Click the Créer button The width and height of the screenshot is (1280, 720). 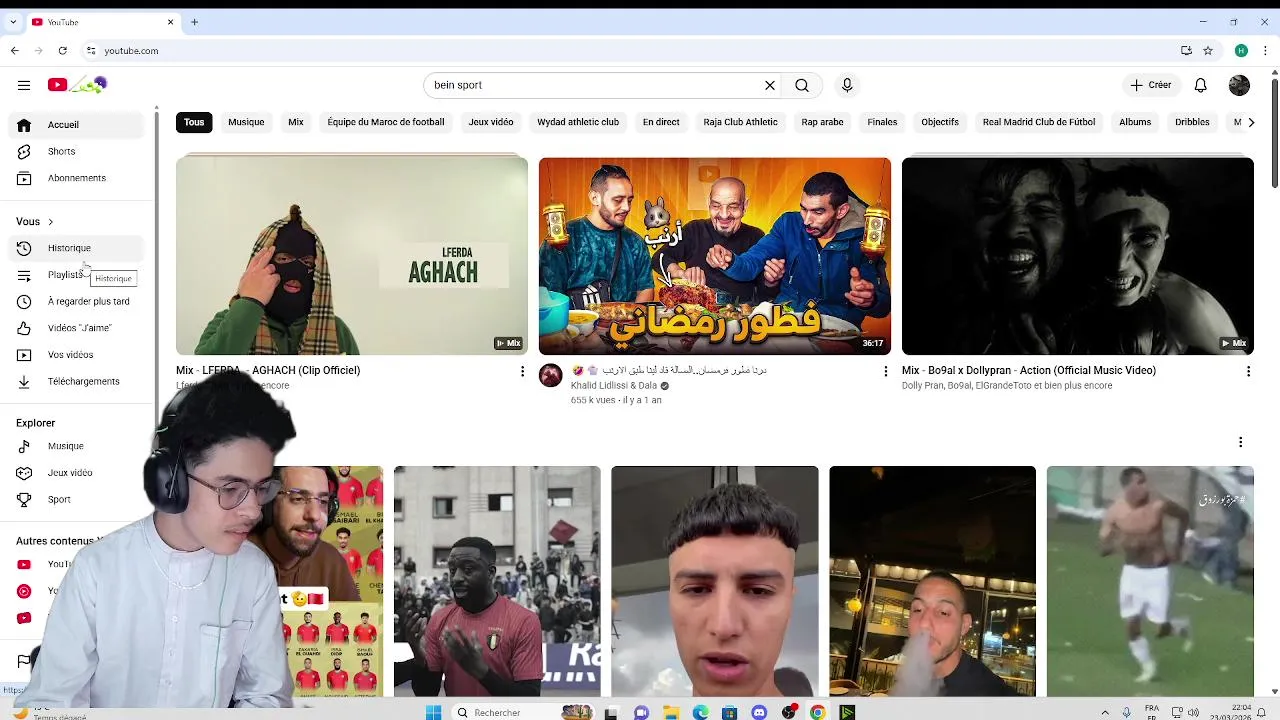click(1150, 85)
